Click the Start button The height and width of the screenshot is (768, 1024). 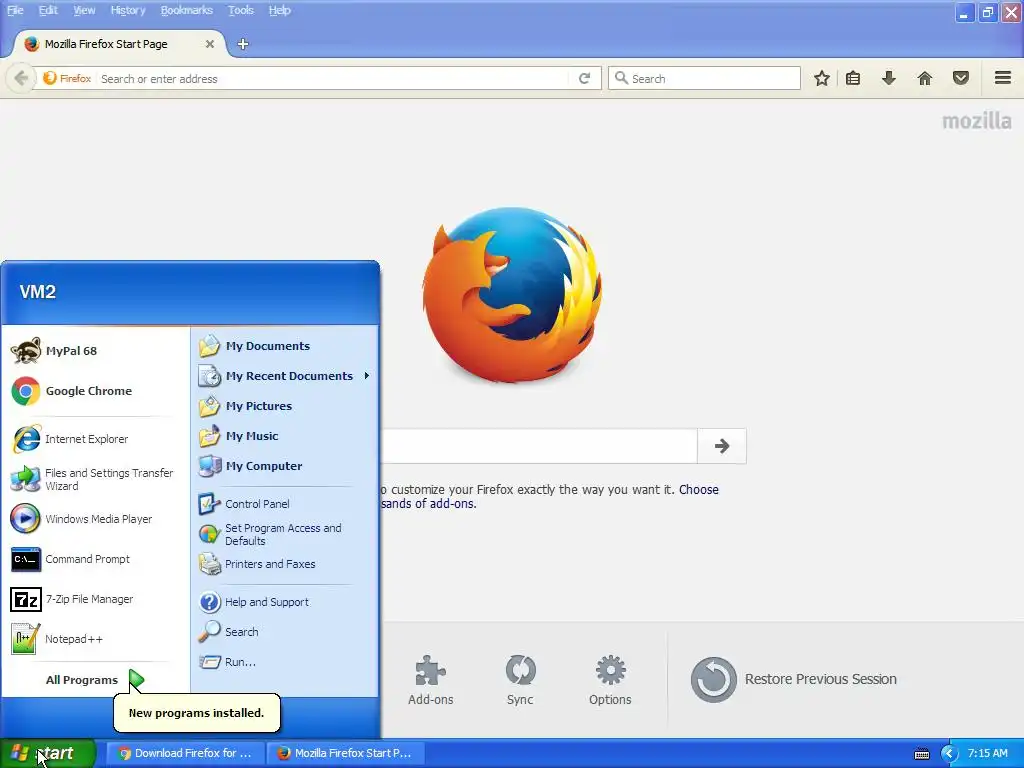48,753
